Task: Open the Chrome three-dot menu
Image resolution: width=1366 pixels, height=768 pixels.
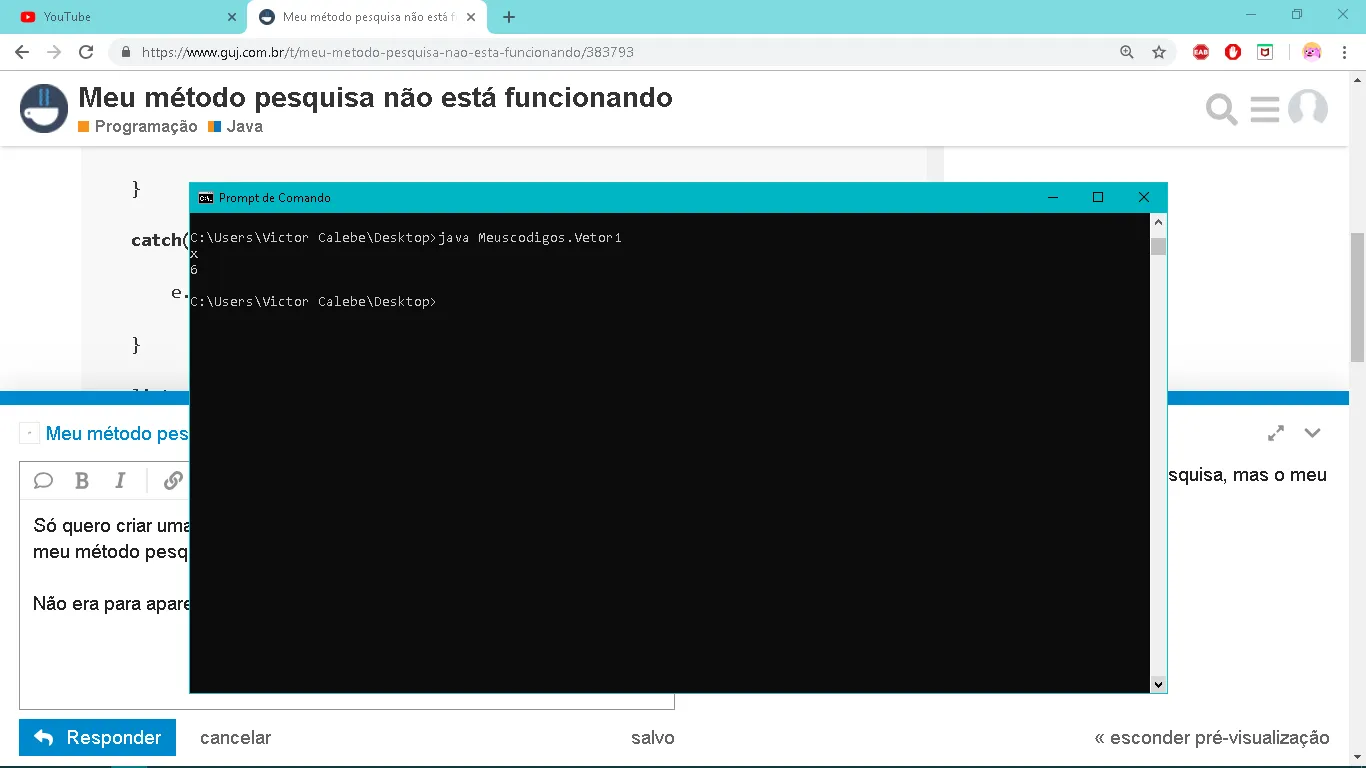Action: (1344, 52)
